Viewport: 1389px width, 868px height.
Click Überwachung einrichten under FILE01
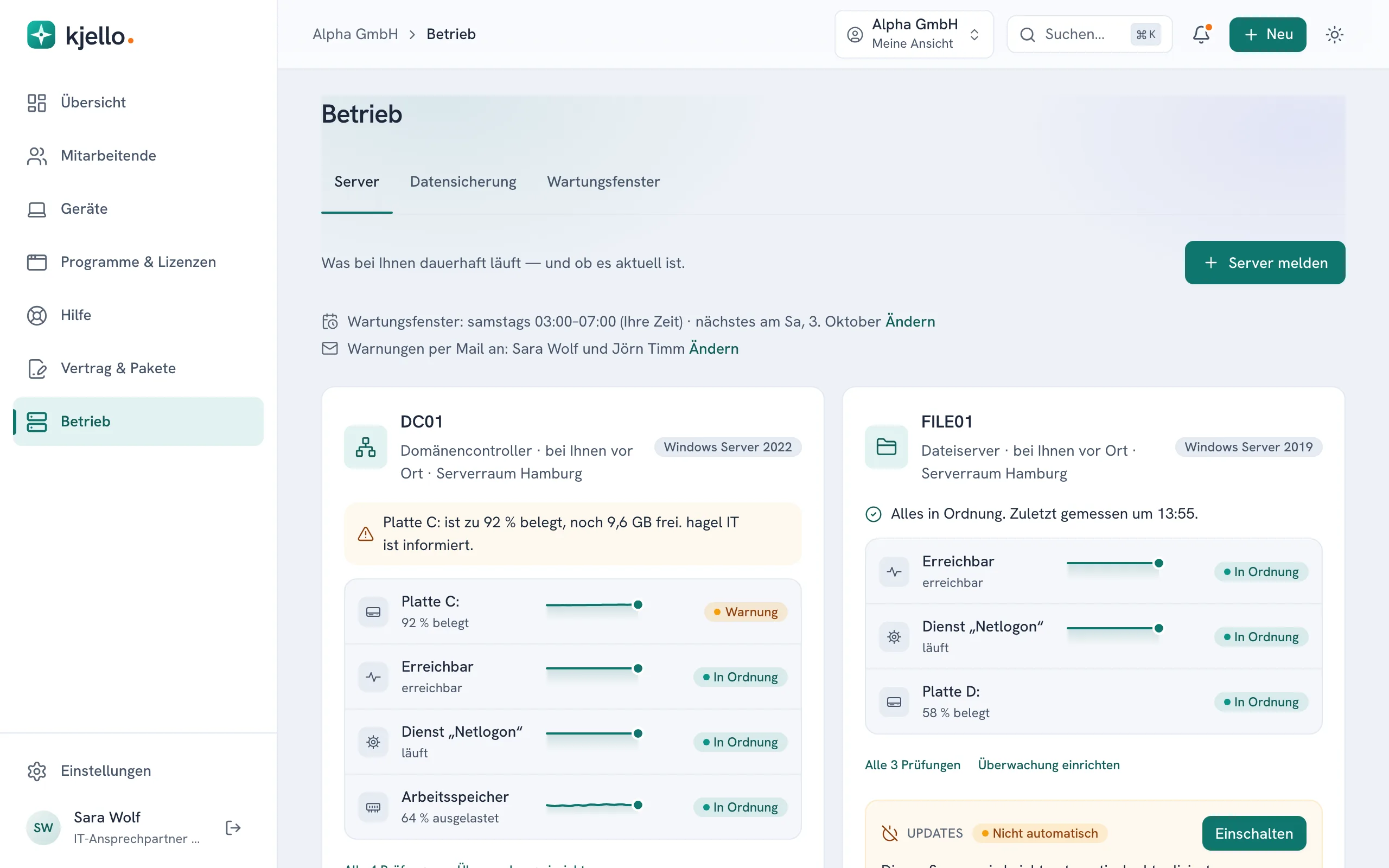[x=1049, y=765]
